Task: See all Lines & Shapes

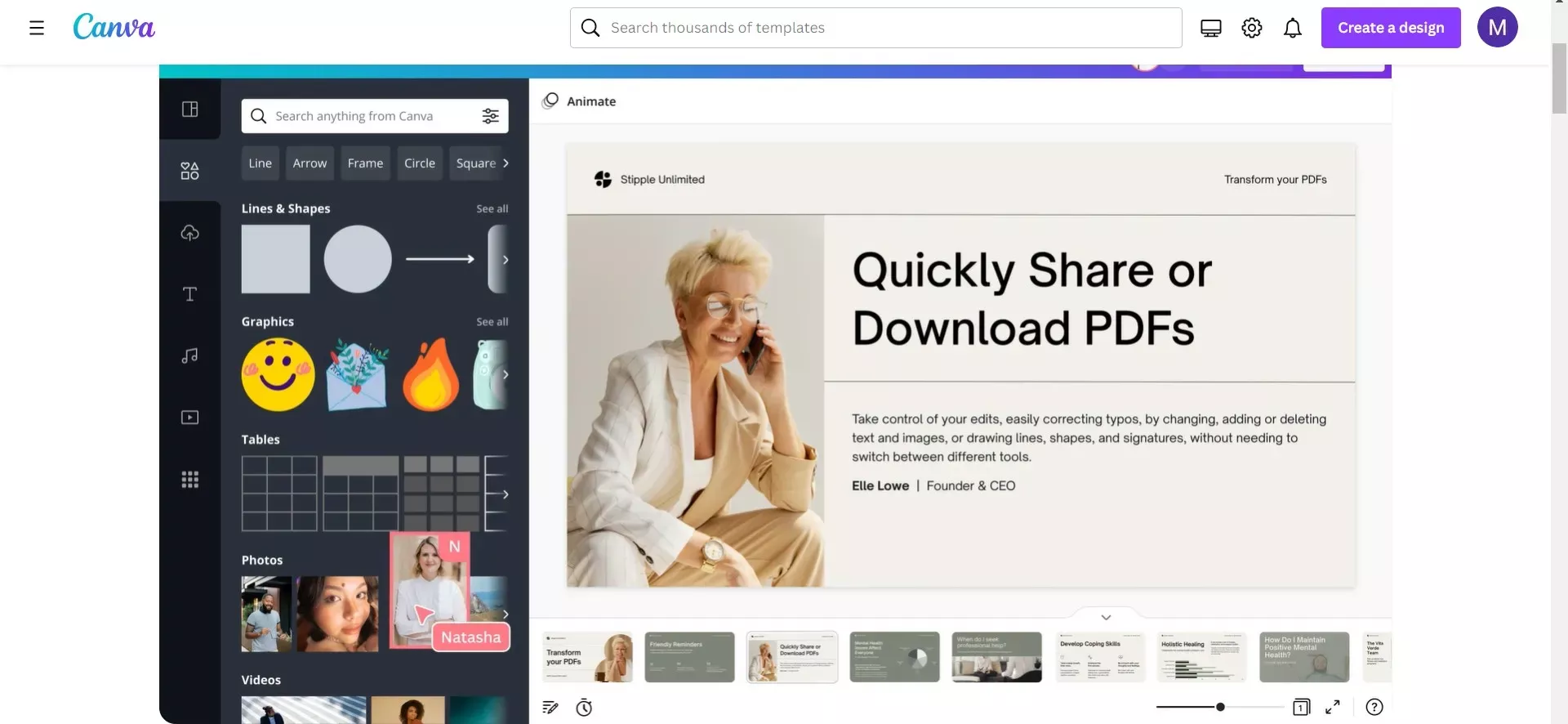Action: [492, 209]
